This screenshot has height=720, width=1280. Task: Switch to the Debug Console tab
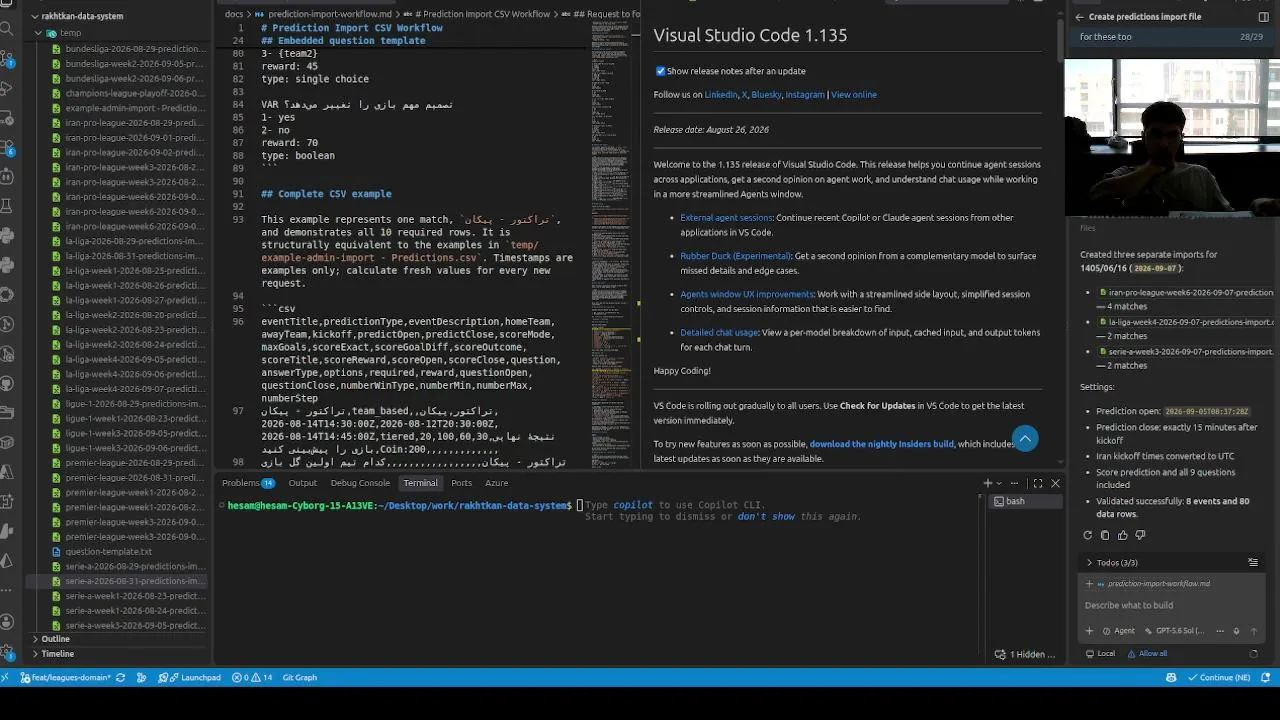pyautogui.click(x=360, y=483)
